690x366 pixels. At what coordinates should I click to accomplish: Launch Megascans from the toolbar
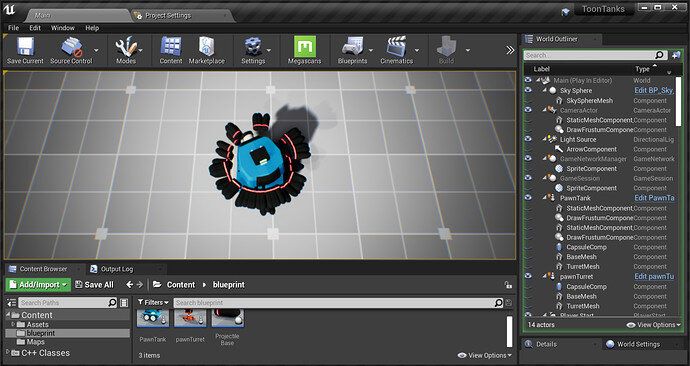(x=305, y=47)
